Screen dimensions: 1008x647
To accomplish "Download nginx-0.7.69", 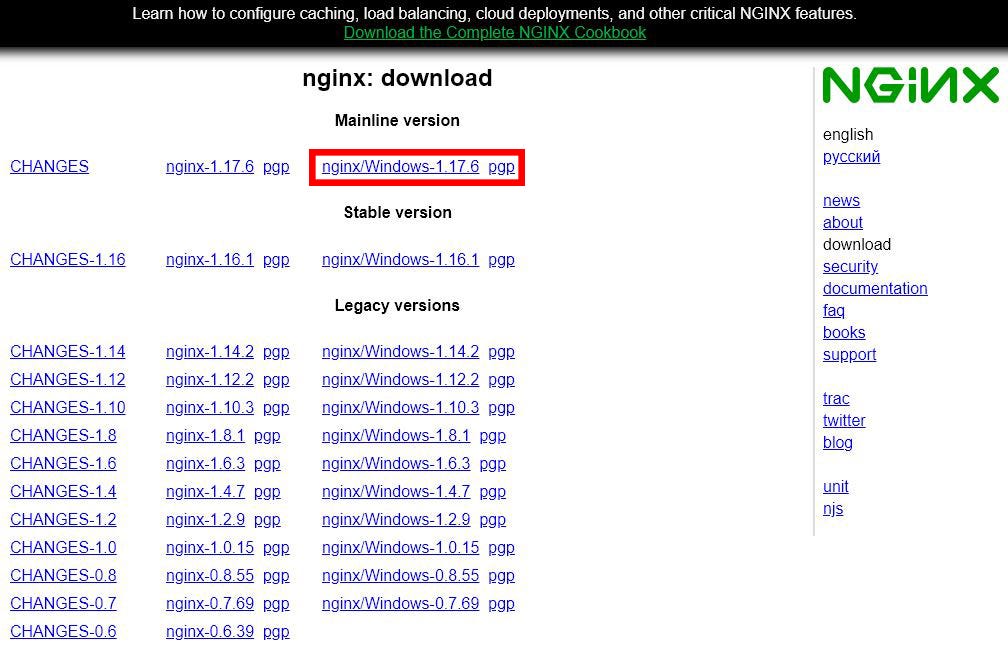I will pos(210,603).
